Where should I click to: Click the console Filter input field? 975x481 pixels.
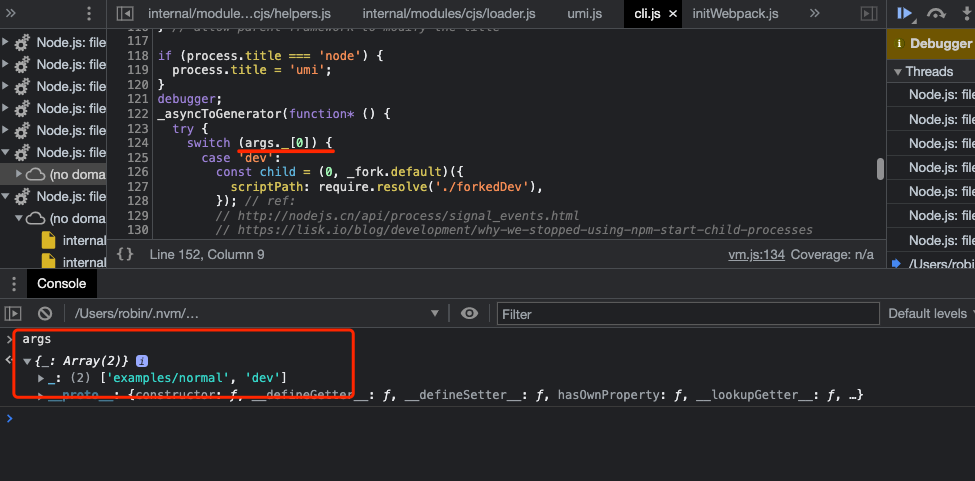pos(688,314)
